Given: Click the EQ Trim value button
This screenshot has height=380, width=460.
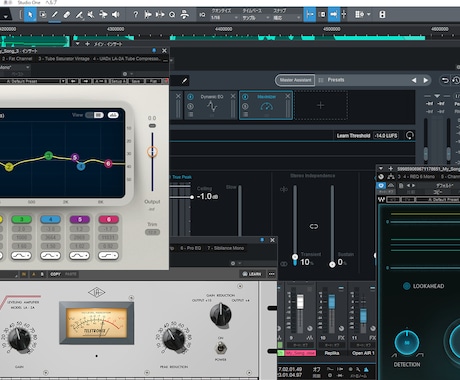Looking at the screenshot, I should point(152,232).
